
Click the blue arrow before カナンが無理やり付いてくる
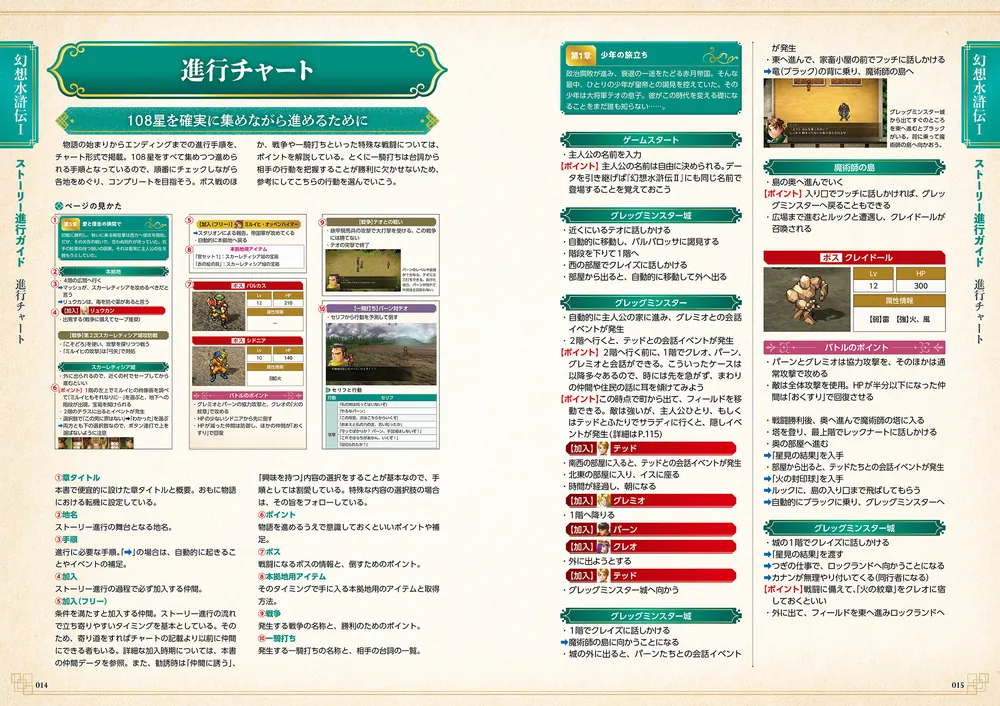click(768, 578)
